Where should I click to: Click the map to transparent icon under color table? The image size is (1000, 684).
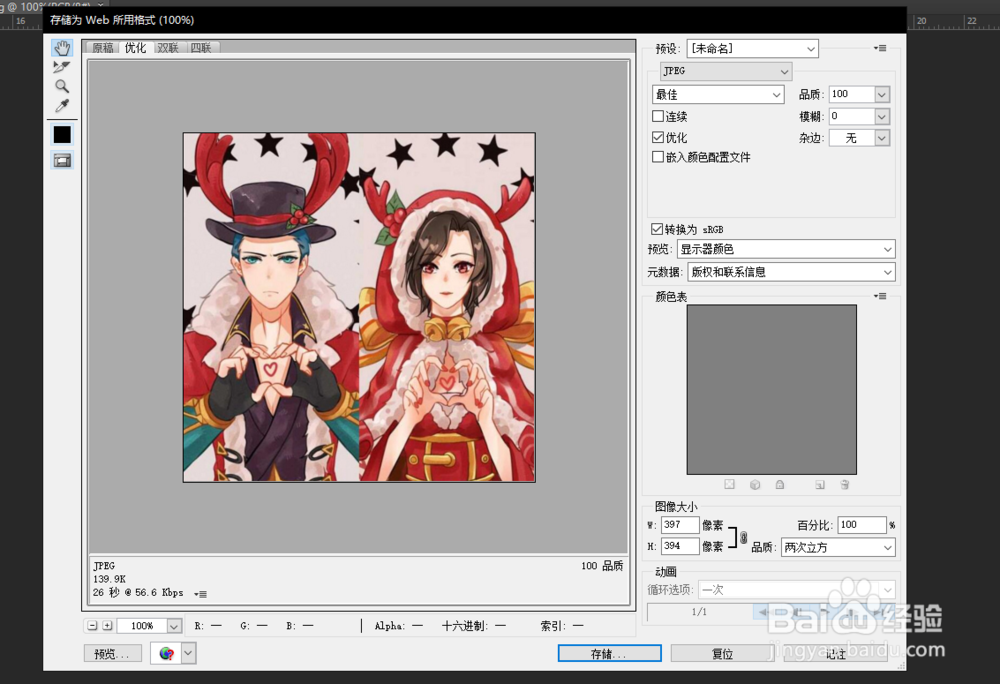(730, 484)
